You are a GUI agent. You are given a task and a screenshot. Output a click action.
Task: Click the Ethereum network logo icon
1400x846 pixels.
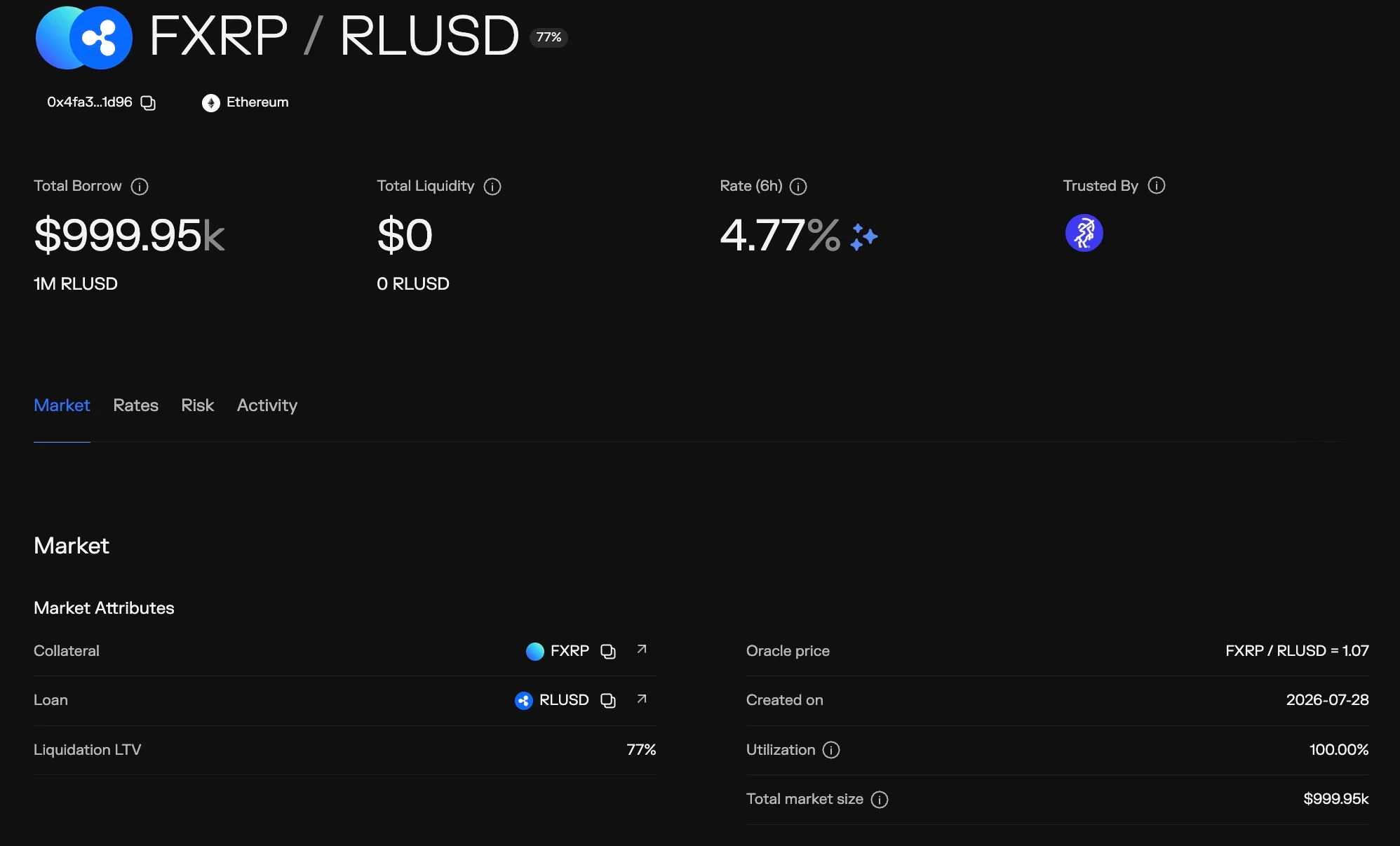210,103
